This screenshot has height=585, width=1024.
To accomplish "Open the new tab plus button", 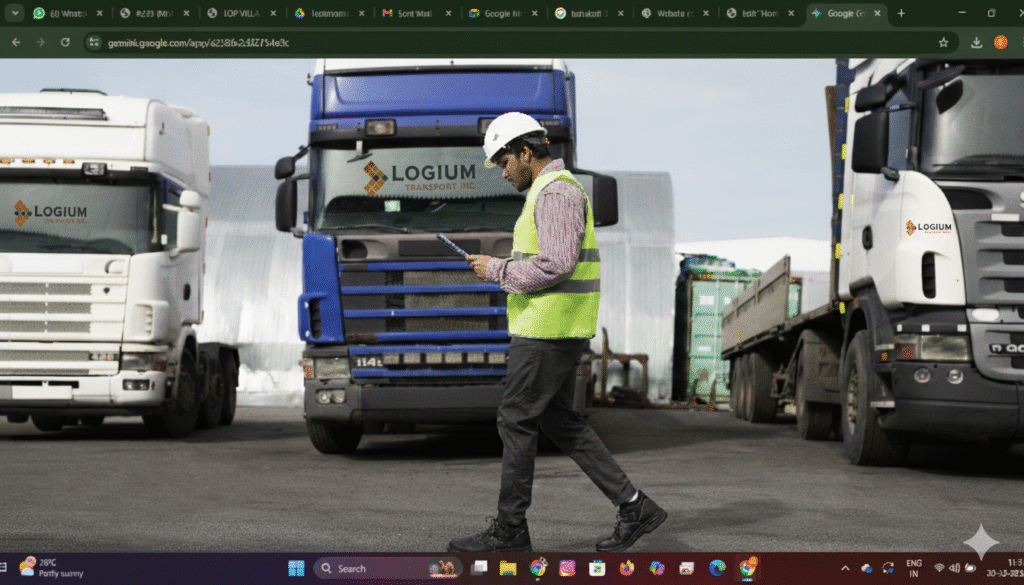I will 901,13.
